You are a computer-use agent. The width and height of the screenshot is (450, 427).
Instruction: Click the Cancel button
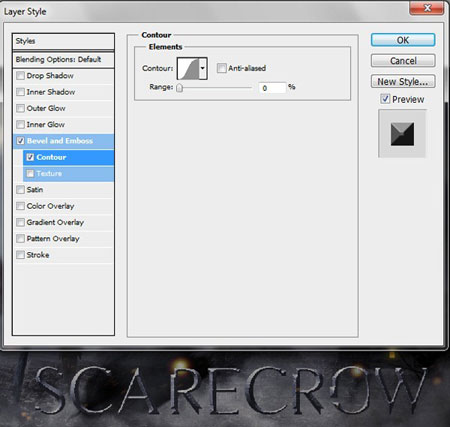[403, 61]
